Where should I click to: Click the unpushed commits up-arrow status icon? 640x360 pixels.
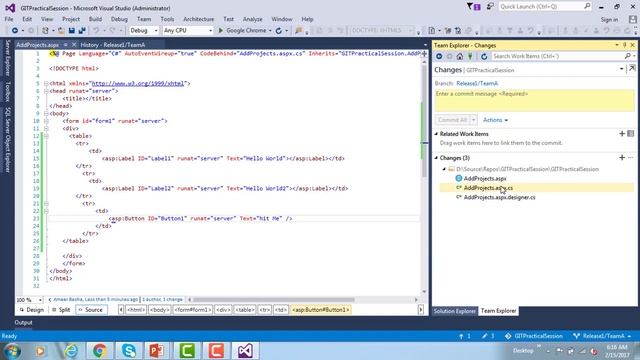point(462,336)
